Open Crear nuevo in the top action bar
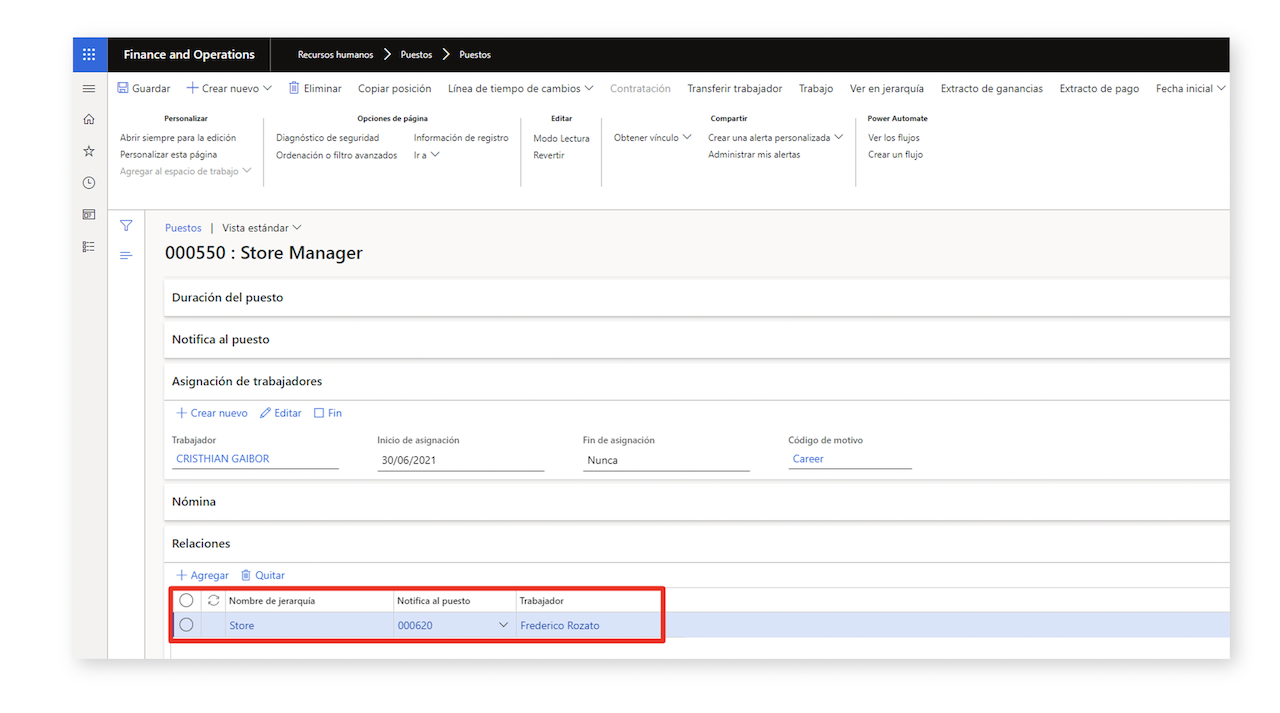The width and height of the screenshot is (1280, 713). coord(229,88)
